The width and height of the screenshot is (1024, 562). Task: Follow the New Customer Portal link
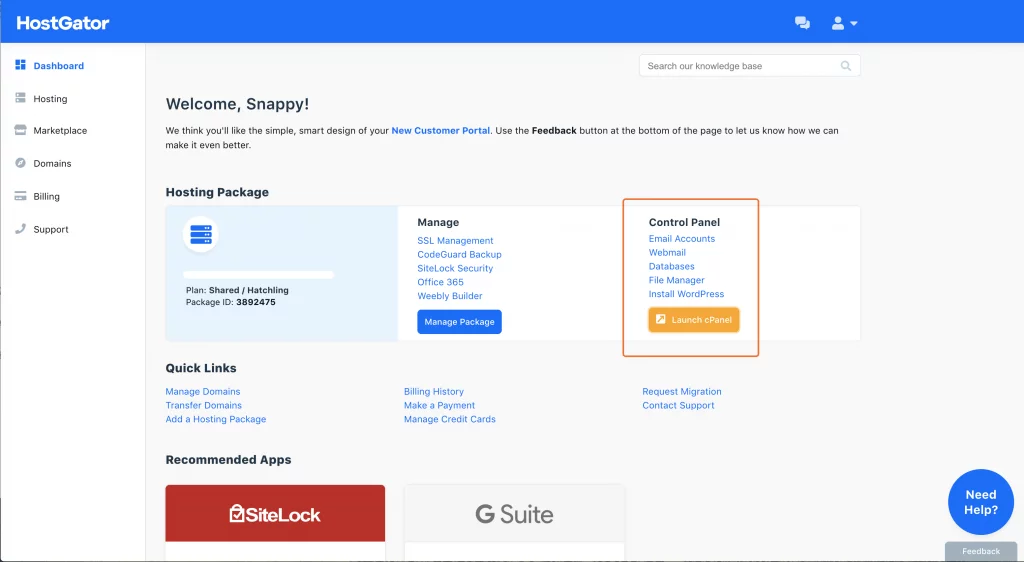[x=440, y=131]
